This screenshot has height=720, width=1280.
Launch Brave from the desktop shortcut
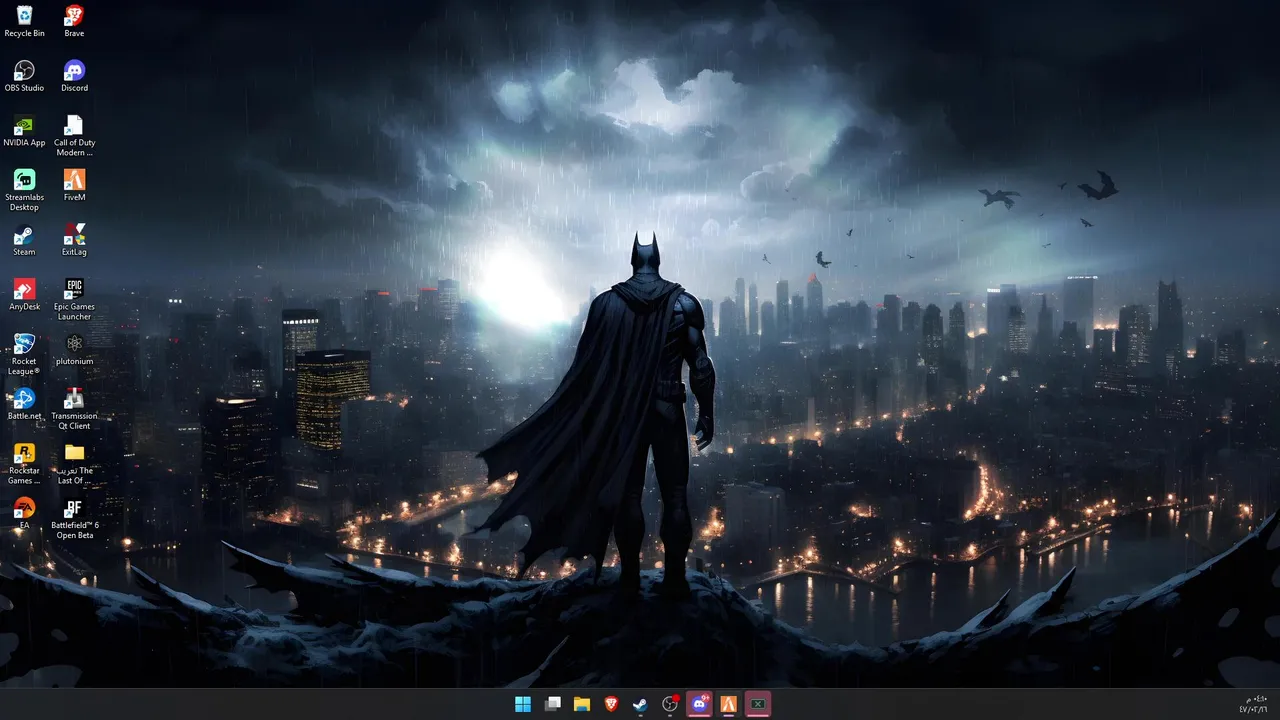pyautogui.click(x=74, y=21)
